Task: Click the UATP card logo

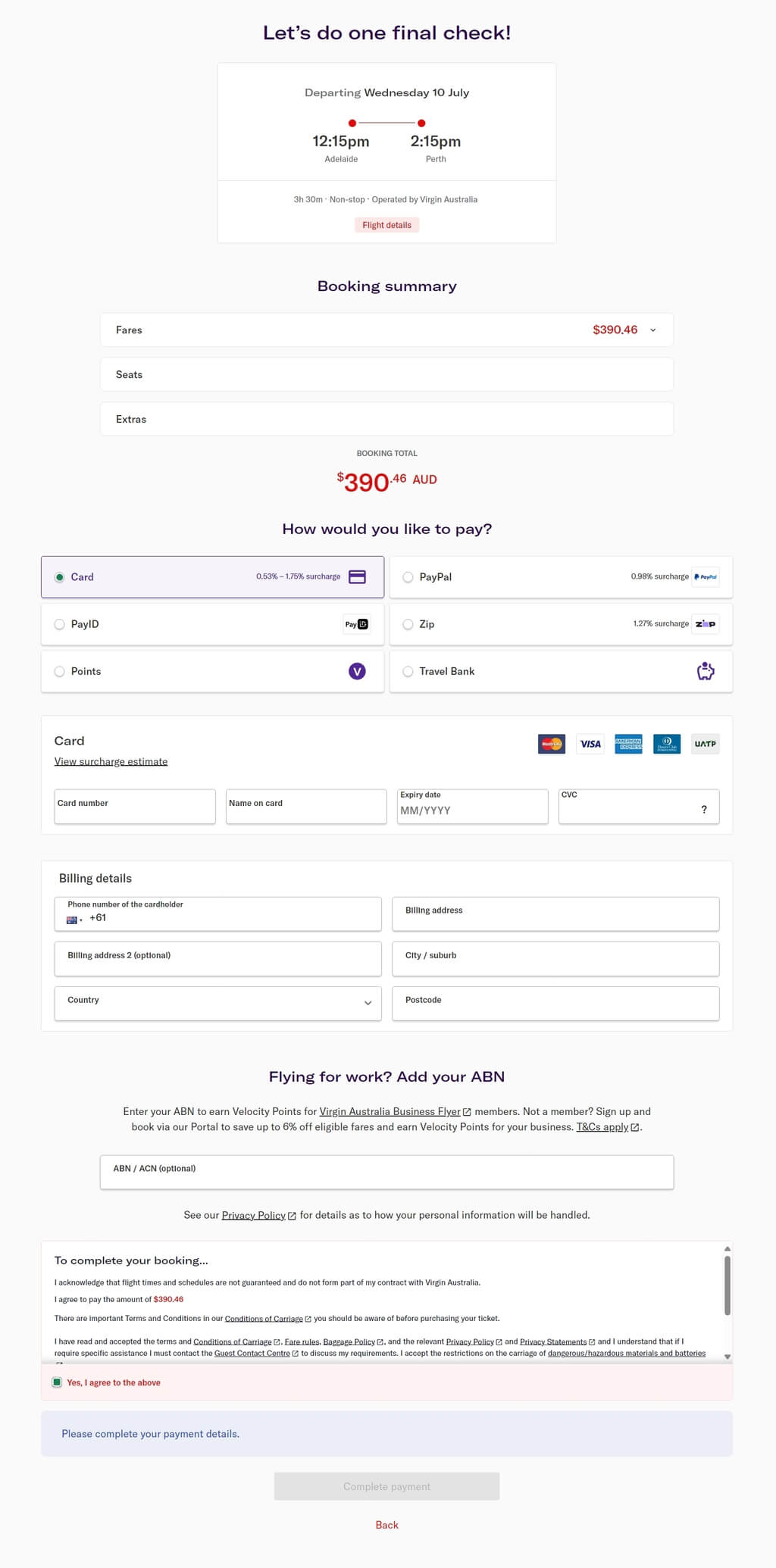Action: 706,744
